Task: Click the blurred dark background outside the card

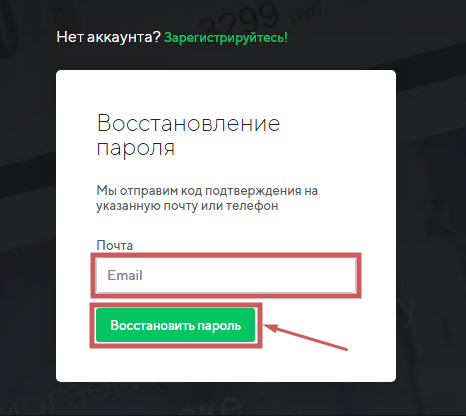Action: 430,200
